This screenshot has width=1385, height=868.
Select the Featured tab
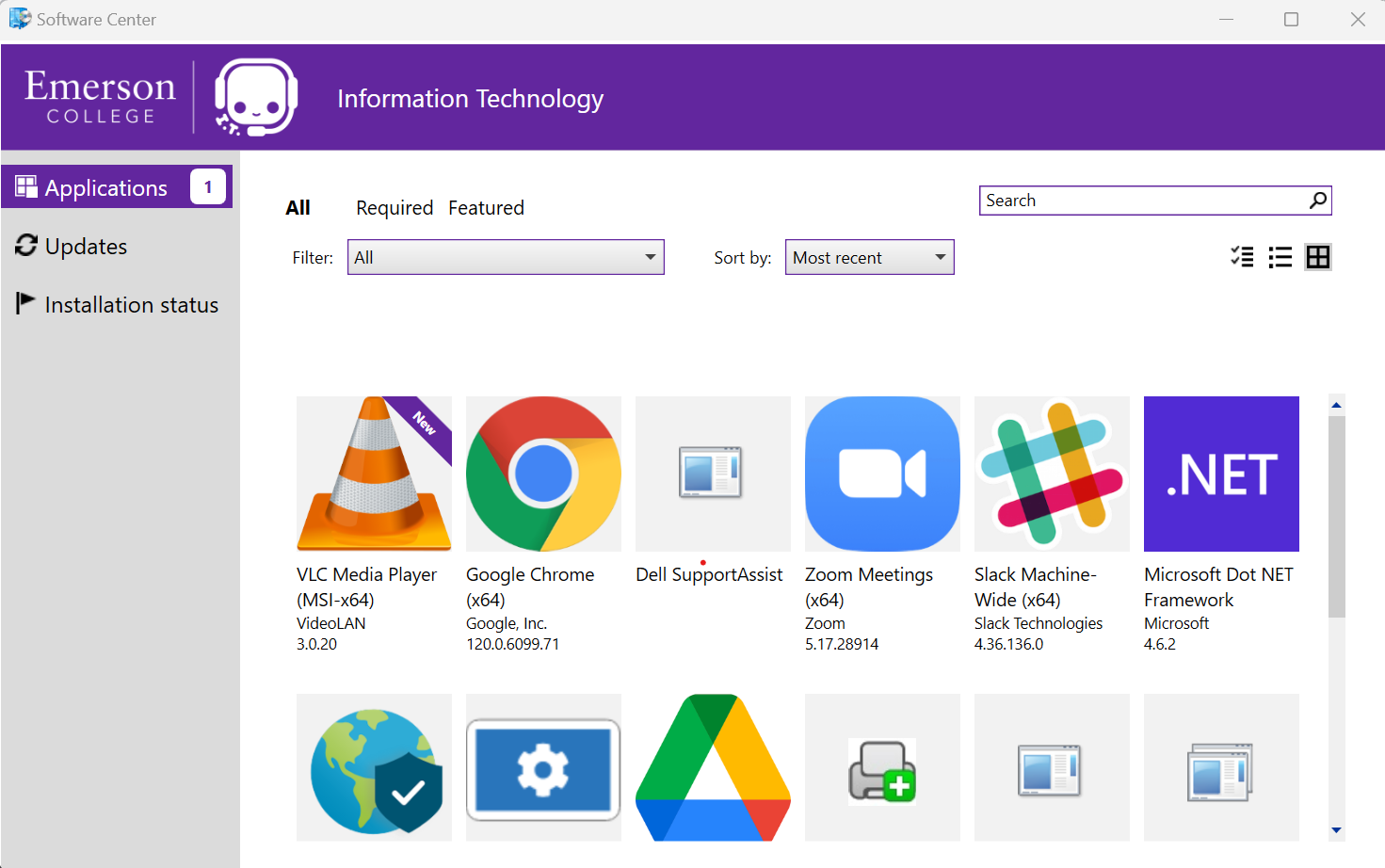click(486, 208)
